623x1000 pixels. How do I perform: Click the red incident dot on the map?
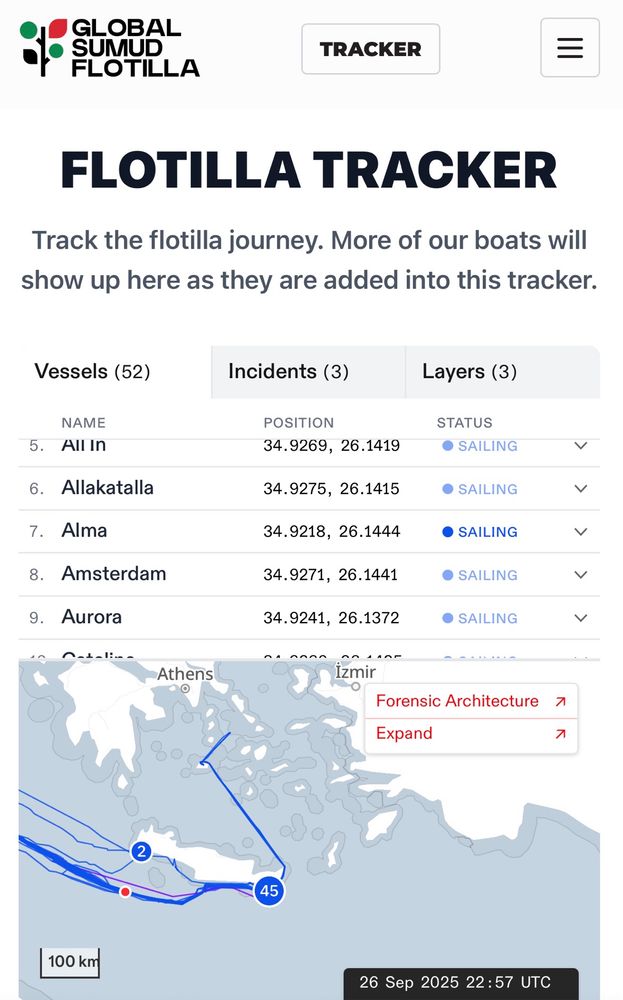click(x=124, y=891)
